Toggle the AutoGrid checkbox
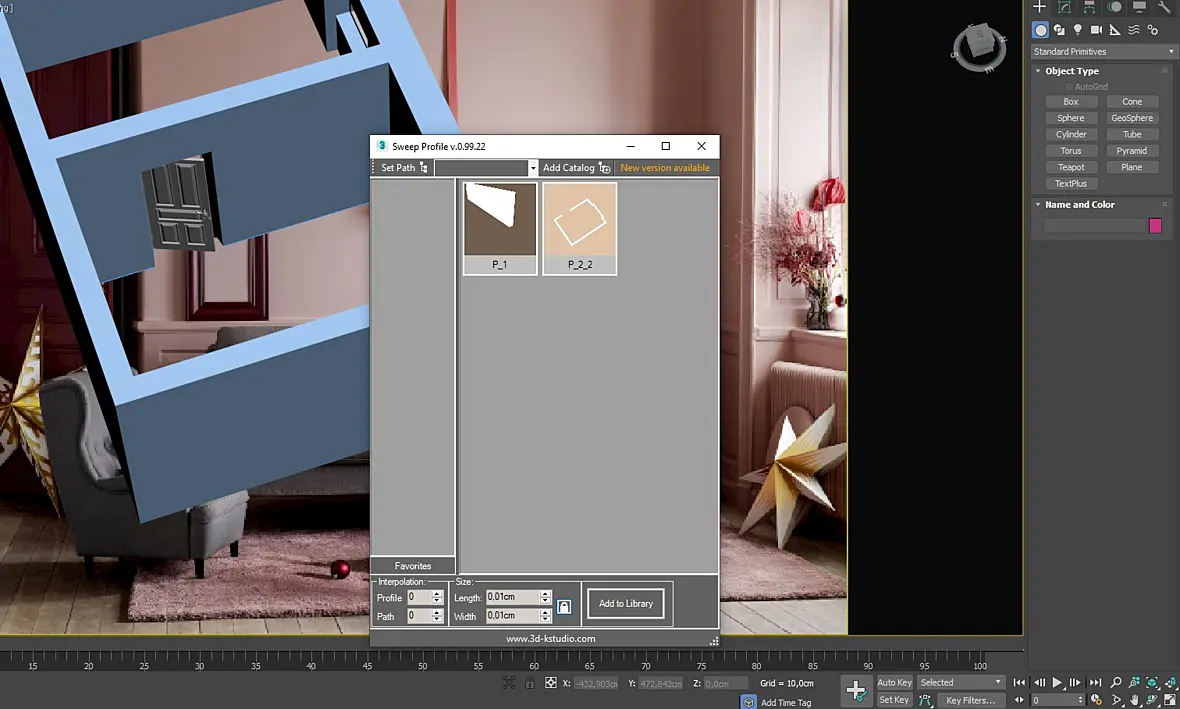The image size is (1180, 709). tap(1069, 87)
